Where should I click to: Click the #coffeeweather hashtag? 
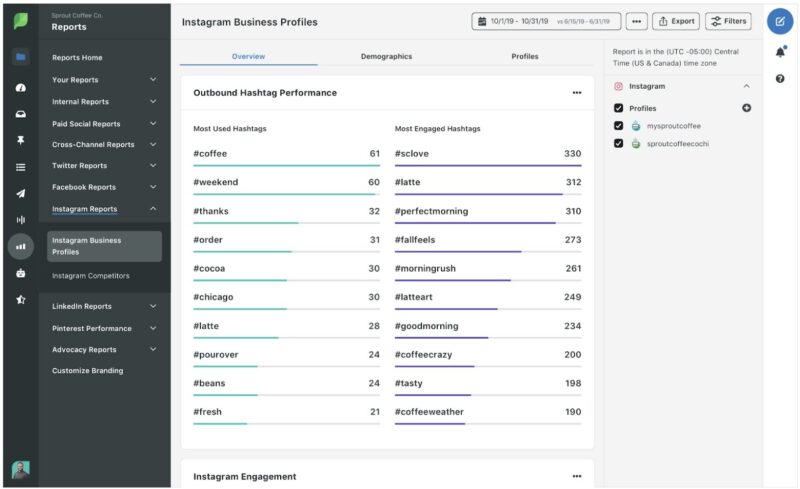click(429, 411)
